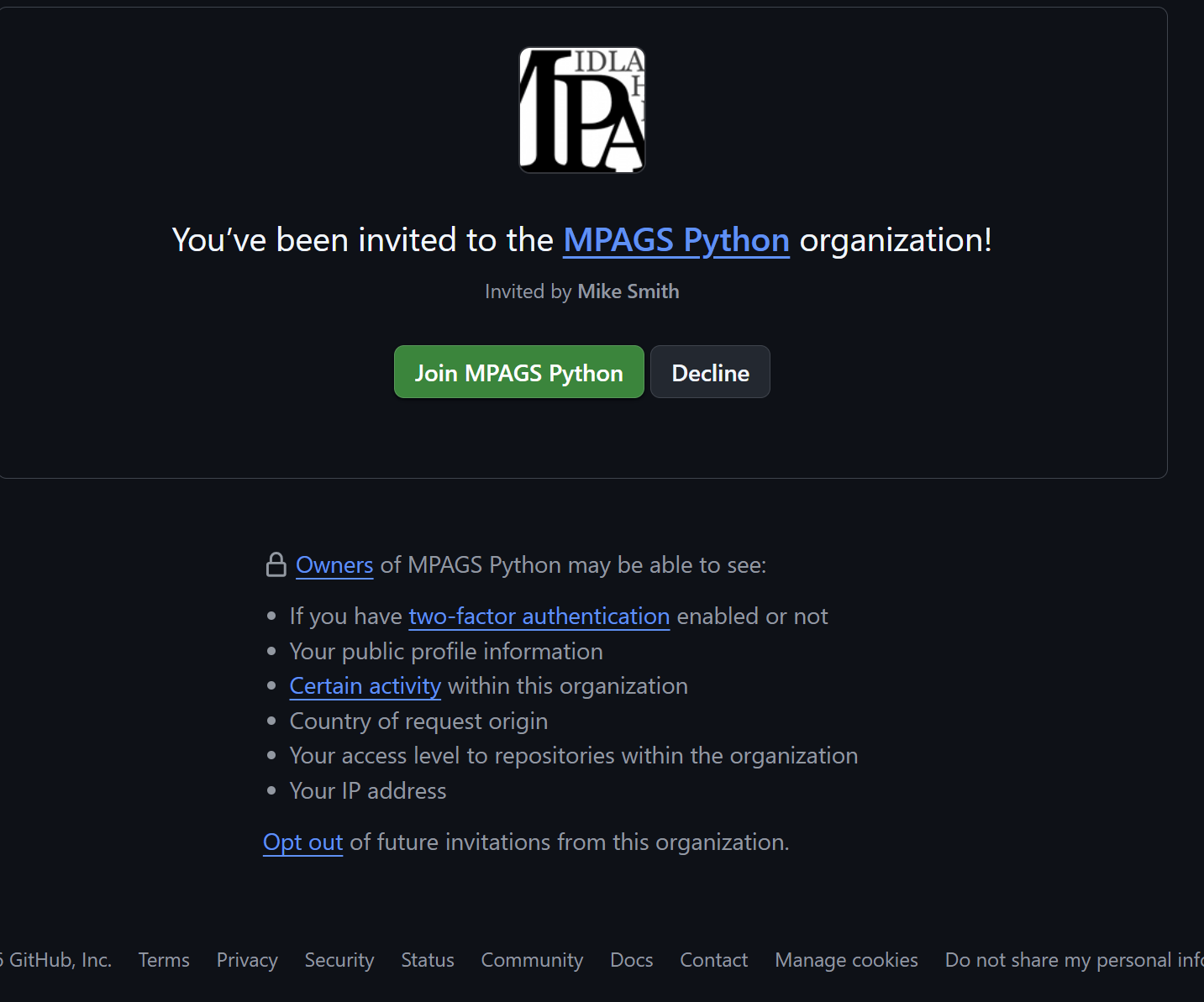Follow the two-factor authentication link

click(x=539, y=616)
